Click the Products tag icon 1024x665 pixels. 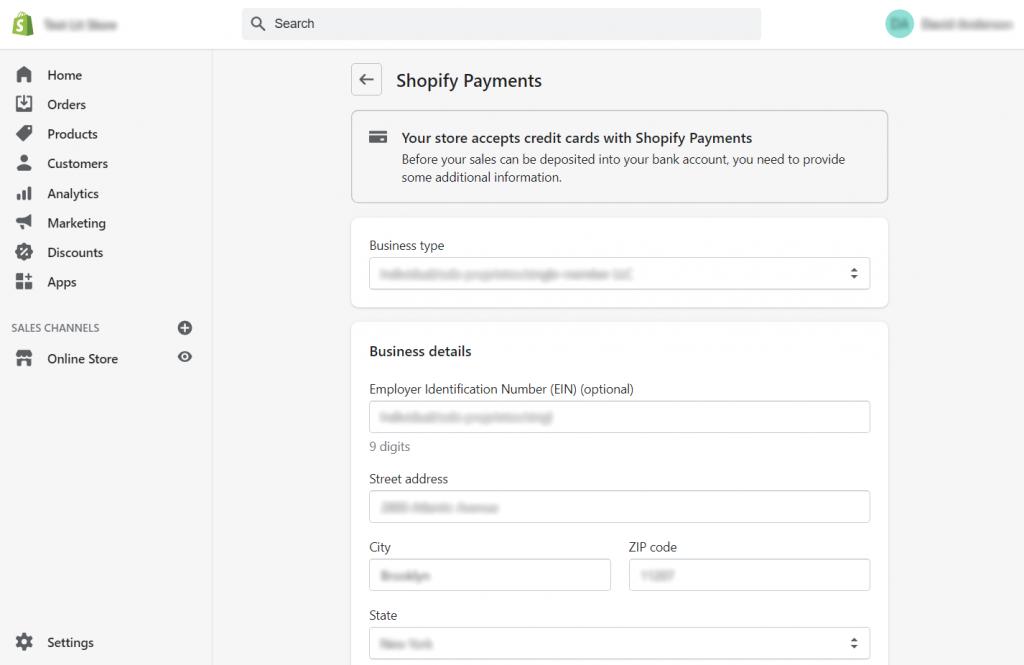pos(24,134)
